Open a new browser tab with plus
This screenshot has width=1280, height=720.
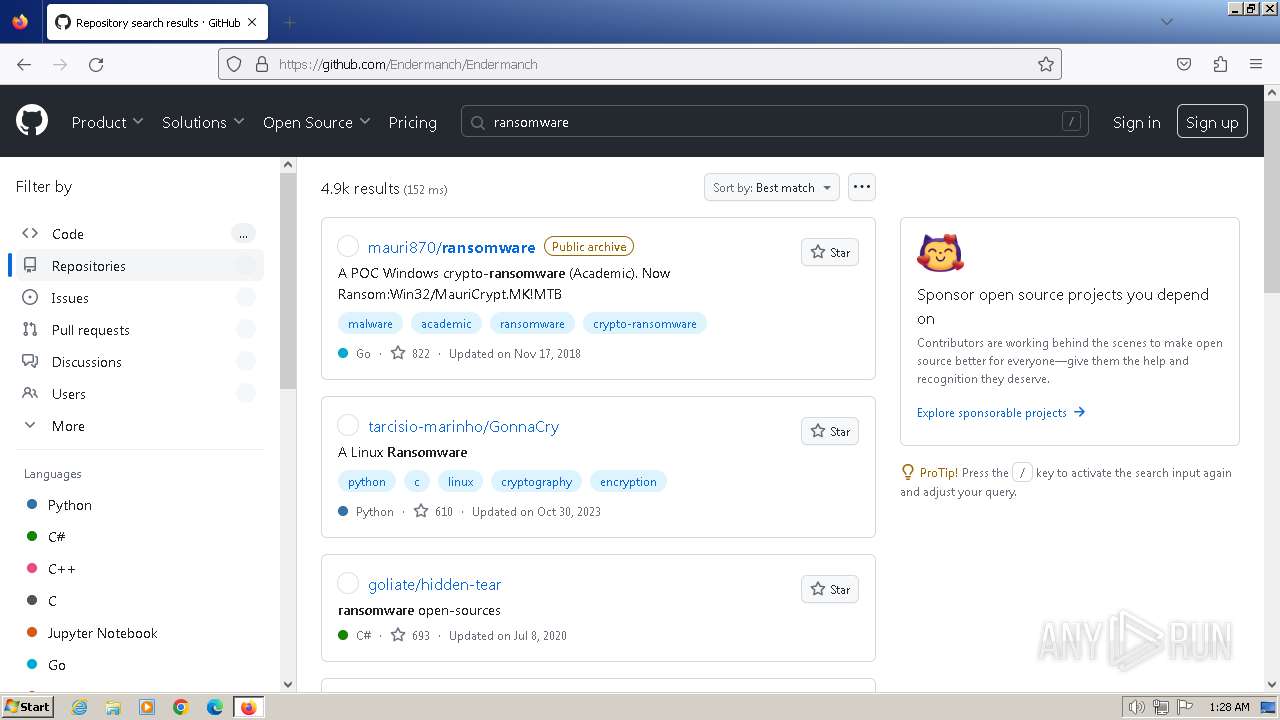tap(290, 22)
